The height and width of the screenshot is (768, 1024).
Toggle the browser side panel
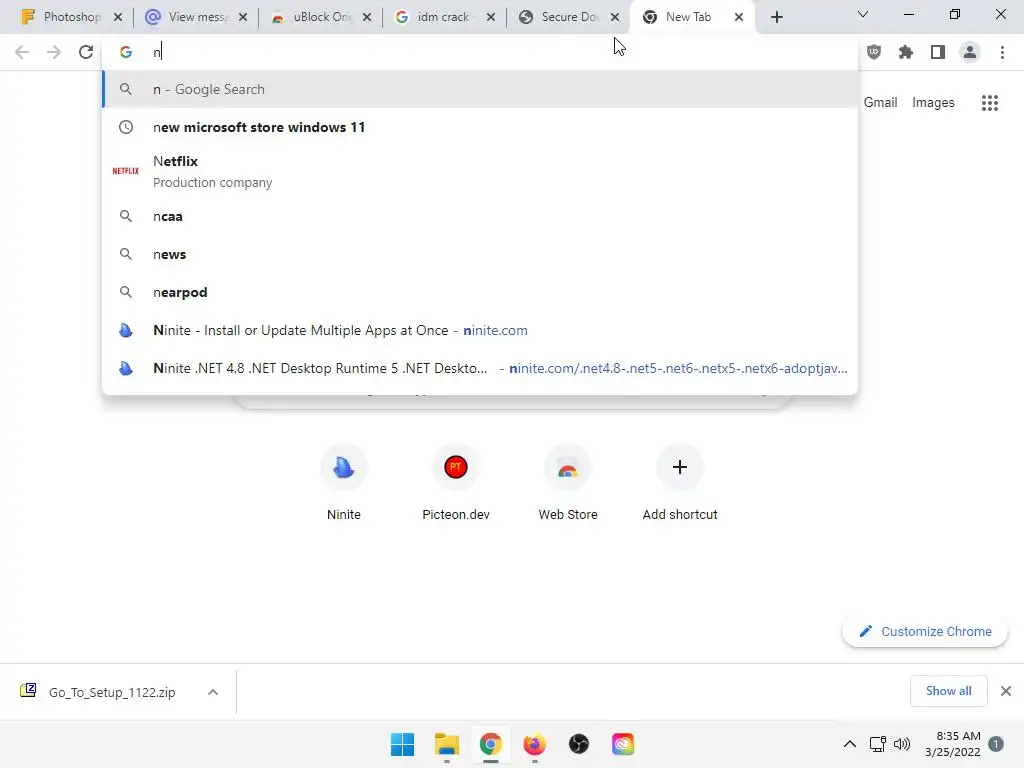(938, 52)
